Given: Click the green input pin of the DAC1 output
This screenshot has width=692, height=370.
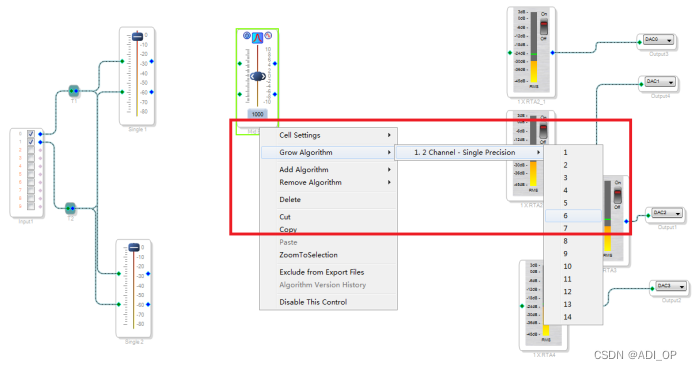Looking at the screenshot, I should (x=641, y=84).
